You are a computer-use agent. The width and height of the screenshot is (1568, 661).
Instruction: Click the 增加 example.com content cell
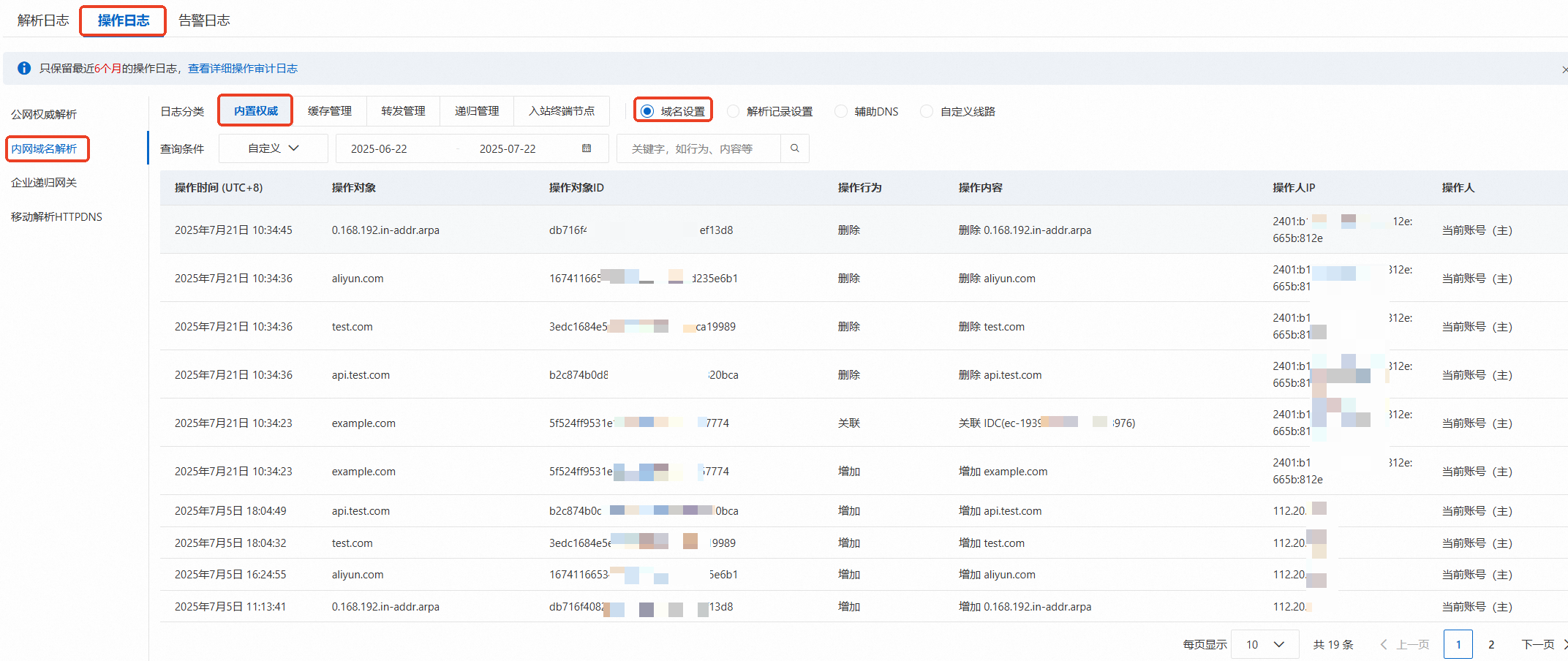tap(1003, 471)
